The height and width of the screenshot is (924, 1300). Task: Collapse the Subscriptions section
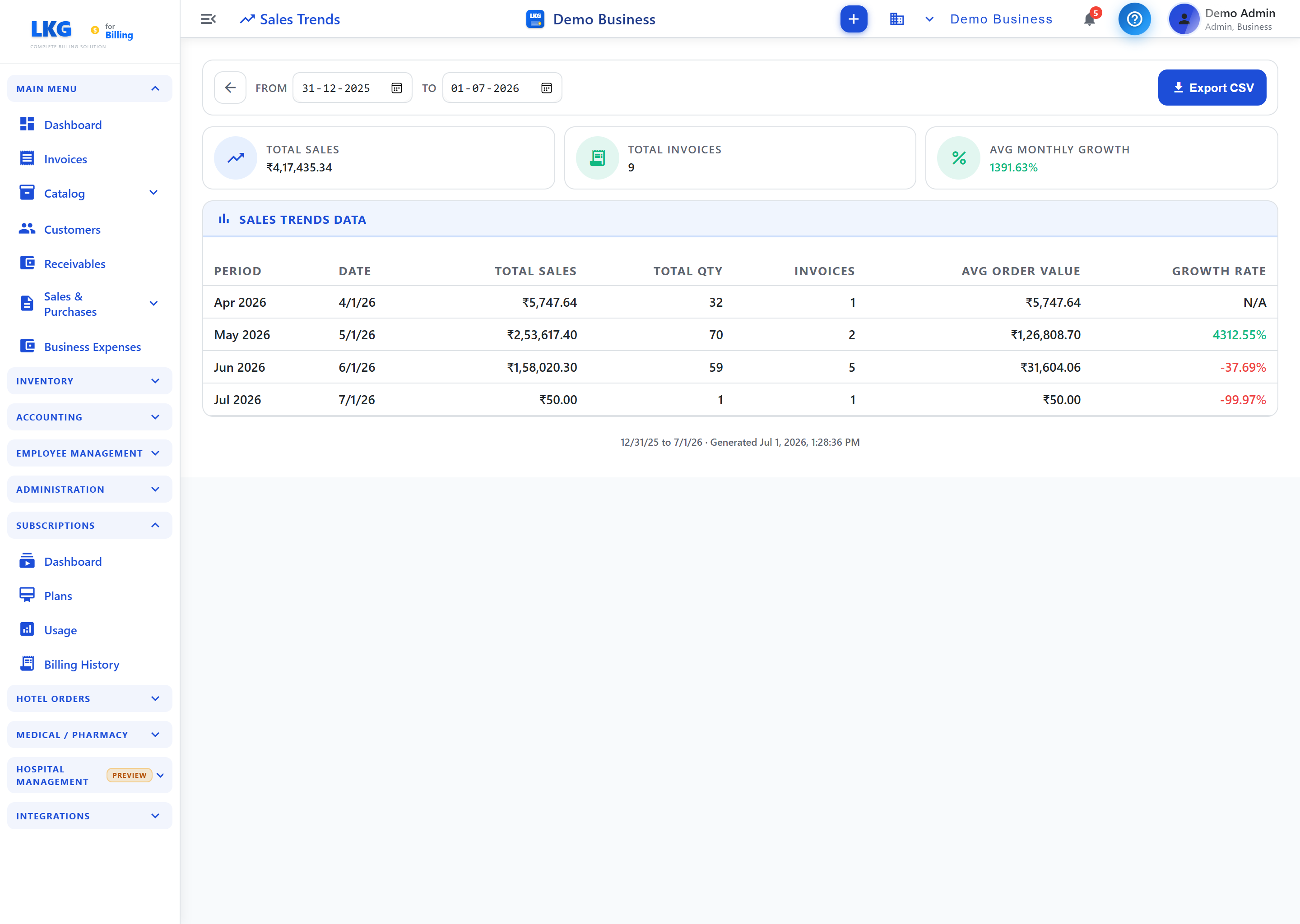[x=89, y=525]
